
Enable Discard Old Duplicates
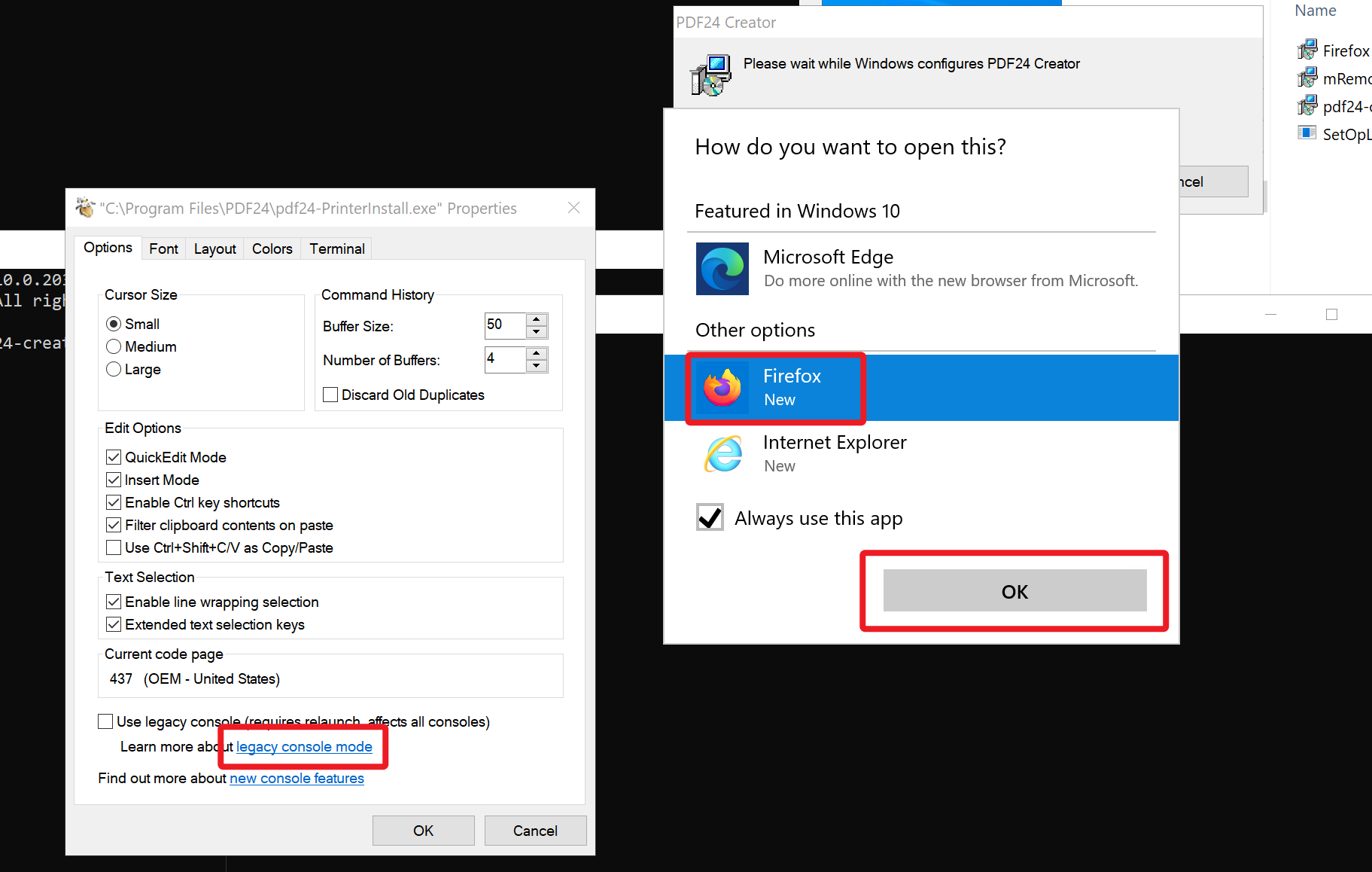coord(330,395)
